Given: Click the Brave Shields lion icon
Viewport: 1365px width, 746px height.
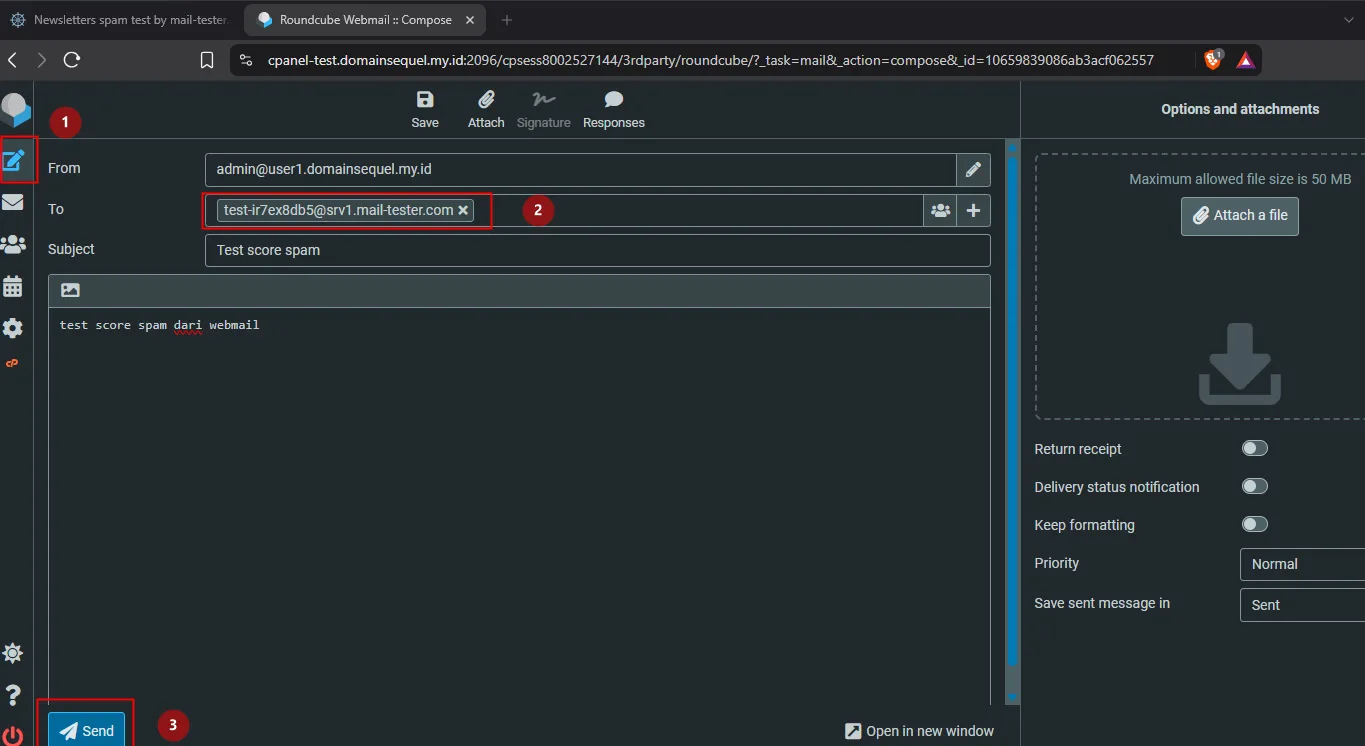Looking at the screenshot, I should pyautogui.click(x=1213, y=60).
